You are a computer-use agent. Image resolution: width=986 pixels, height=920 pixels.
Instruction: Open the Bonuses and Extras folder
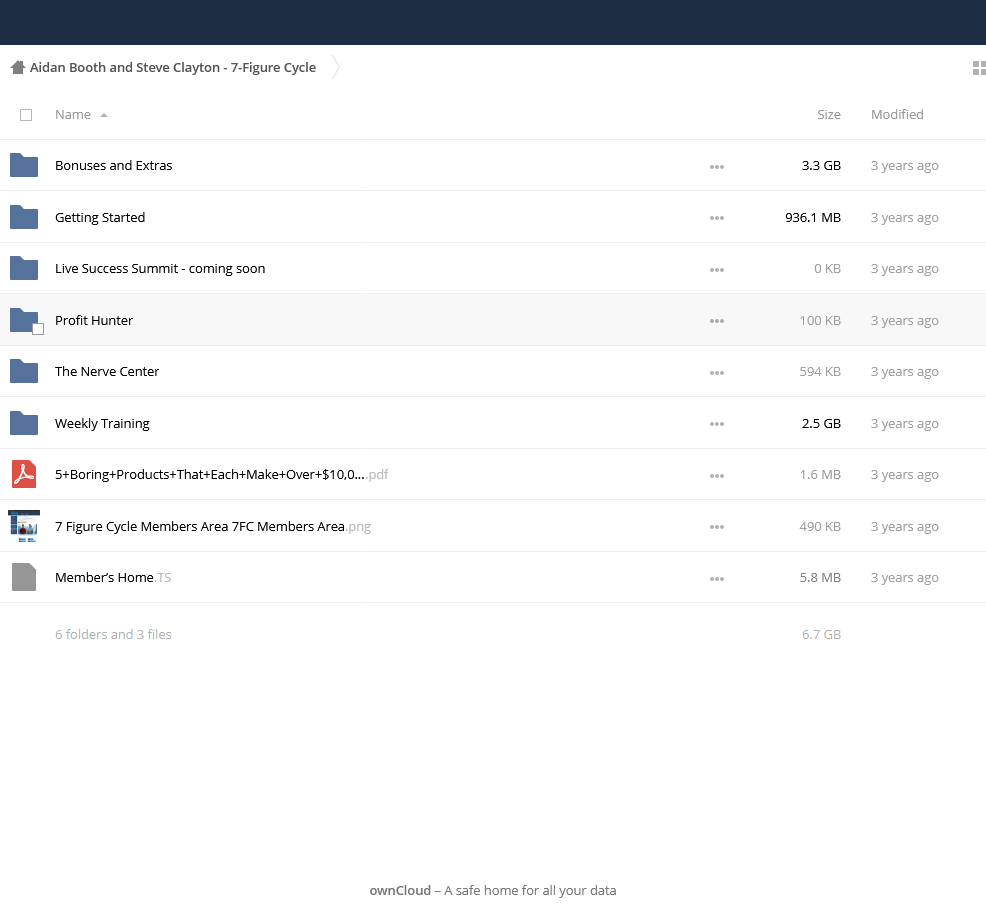click(114, 165)
